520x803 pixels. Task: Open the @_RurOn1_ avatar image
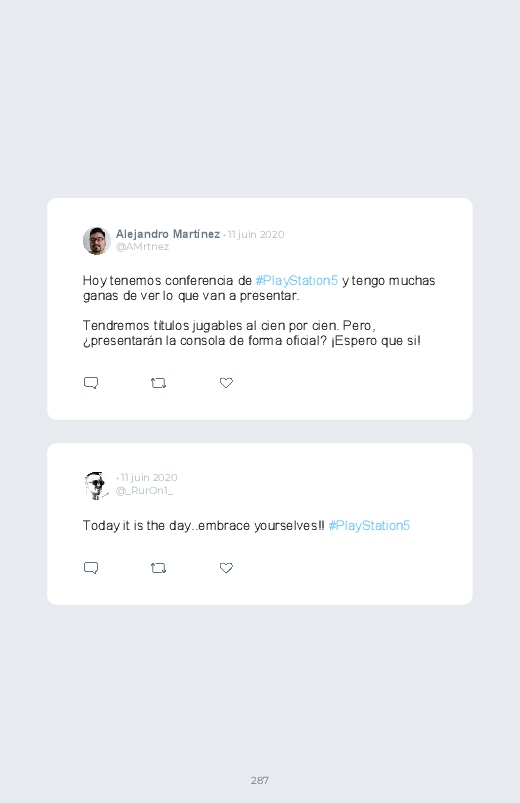pos(97,485)
